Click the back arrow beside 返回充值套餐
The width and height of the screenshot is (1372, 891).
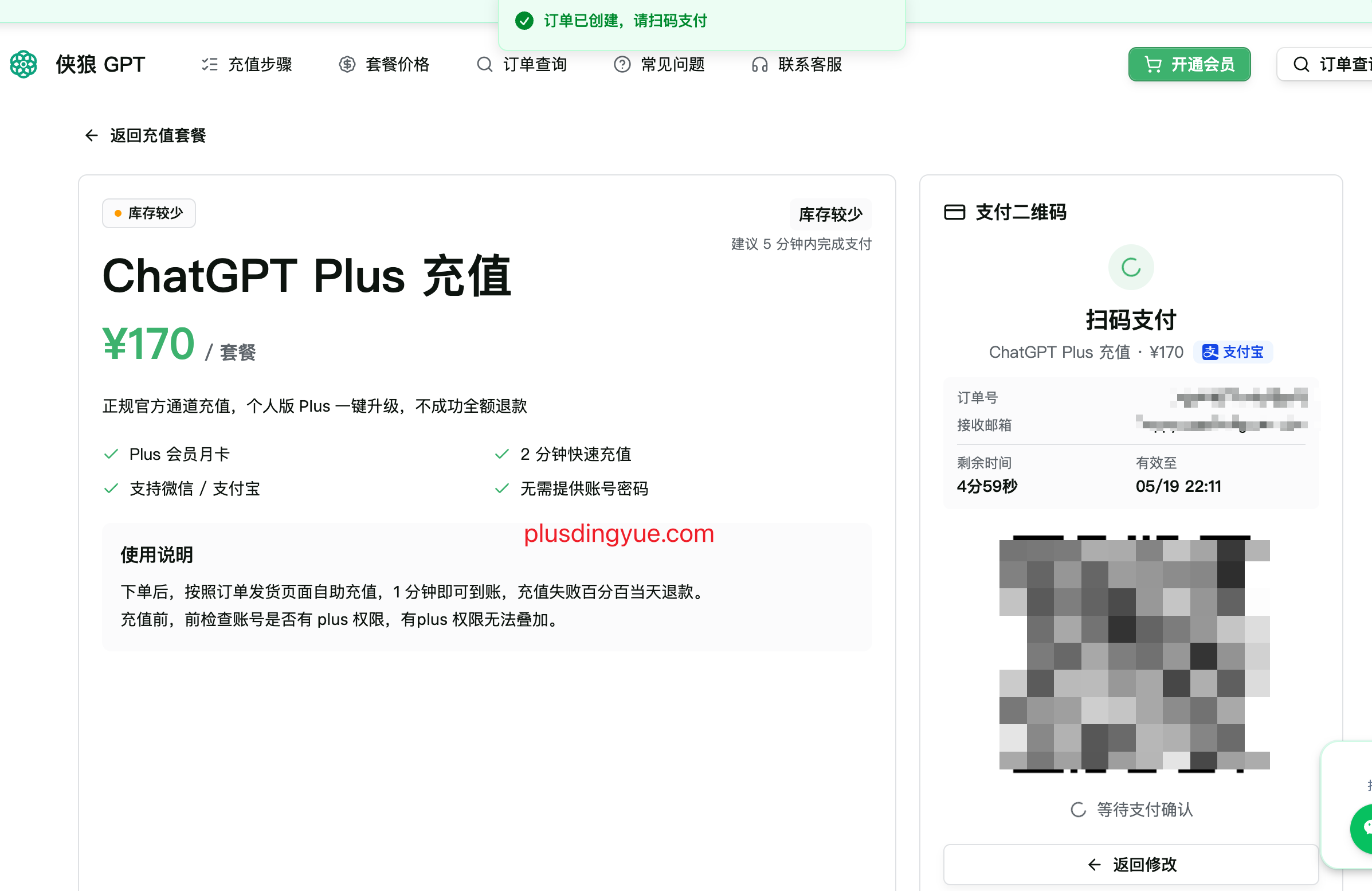click(x=92, y=135)
